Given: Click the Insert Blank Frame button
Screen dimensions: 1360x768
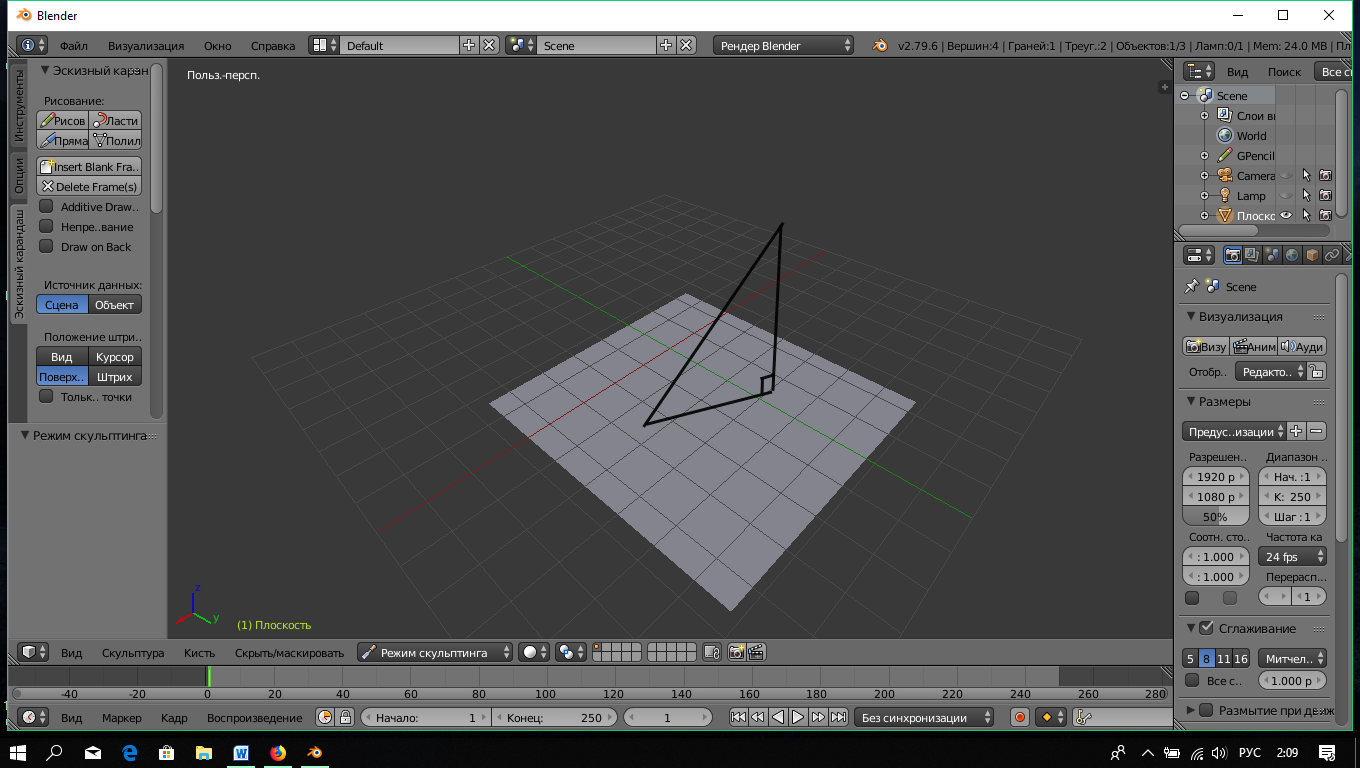Looking at the screenshot, I should [x=89, y=167].
